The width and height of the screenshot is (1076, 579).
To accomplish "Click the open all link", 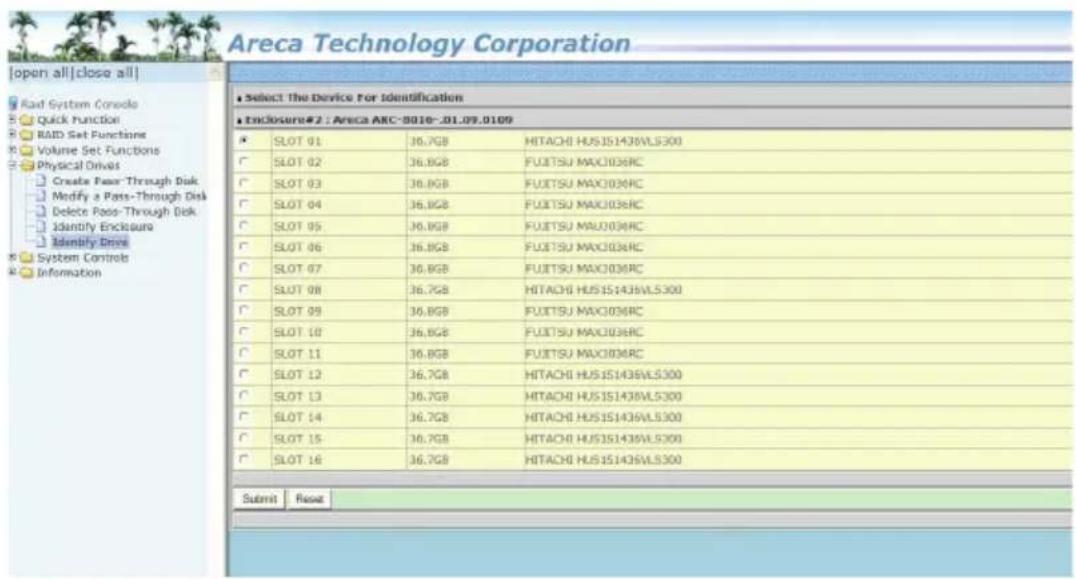I will coord(41,73).
